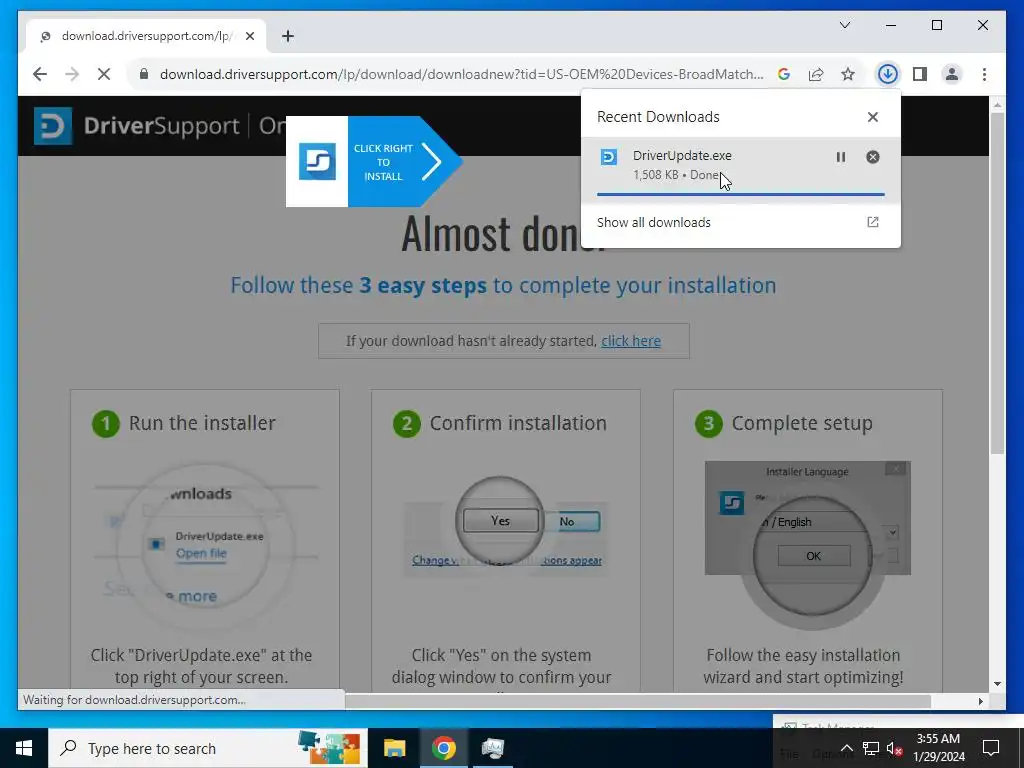Open the side panel
1024x768 pixels.
click(920, 74)
